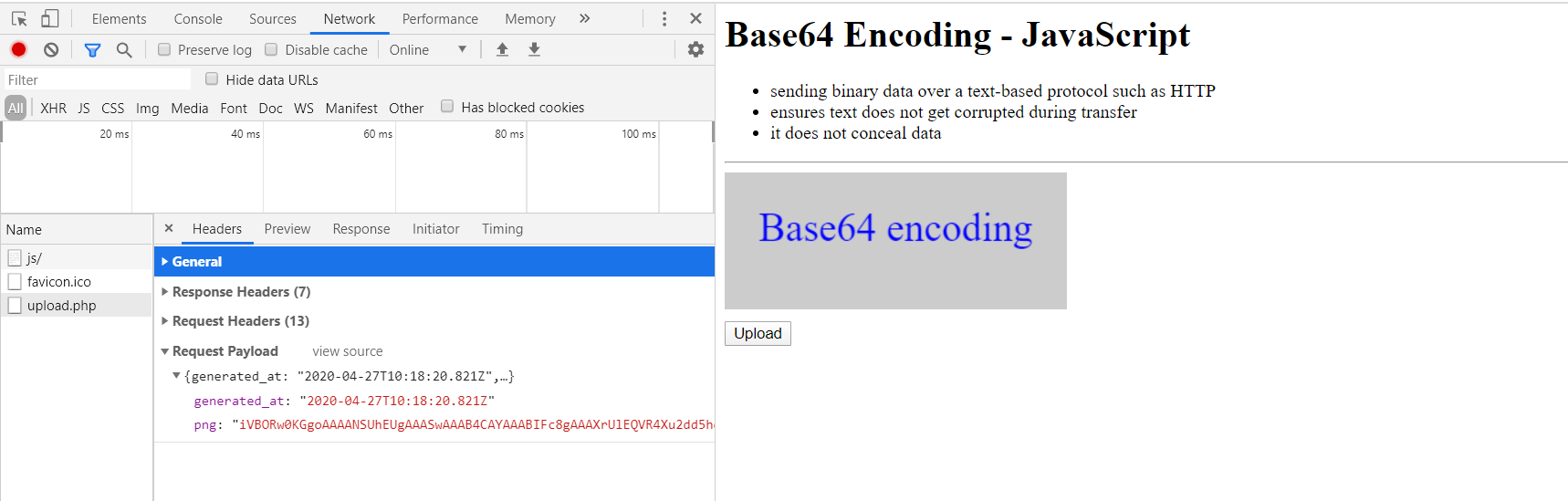Export HAR with the download arrow

[x=534, y=49]
